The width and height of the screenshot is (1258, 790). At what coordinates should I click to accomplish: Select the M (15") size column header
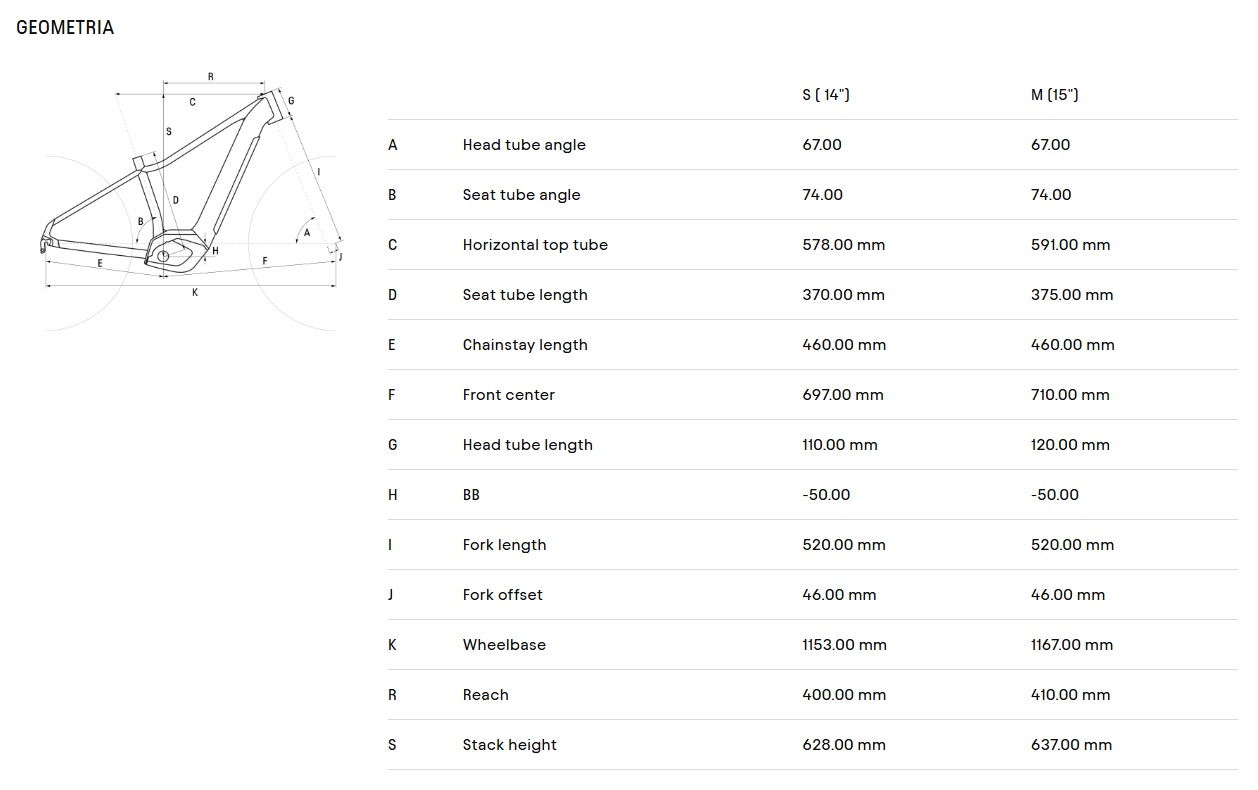click(x=1054, y=95)
